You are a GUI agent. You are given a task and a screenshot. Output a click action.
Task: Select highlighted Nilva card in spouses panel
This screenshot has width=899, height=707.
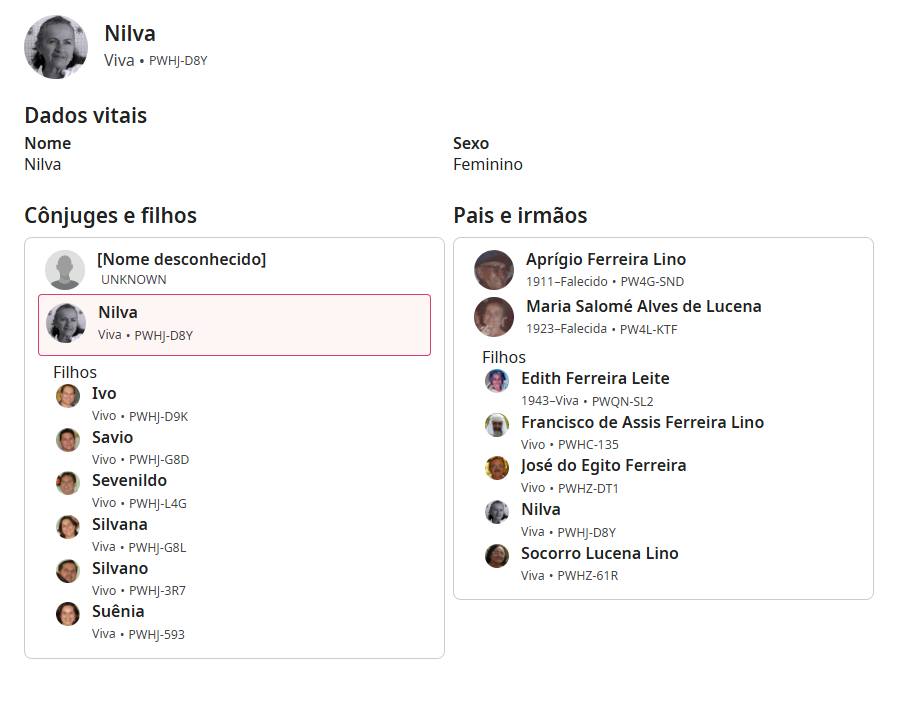234,324
